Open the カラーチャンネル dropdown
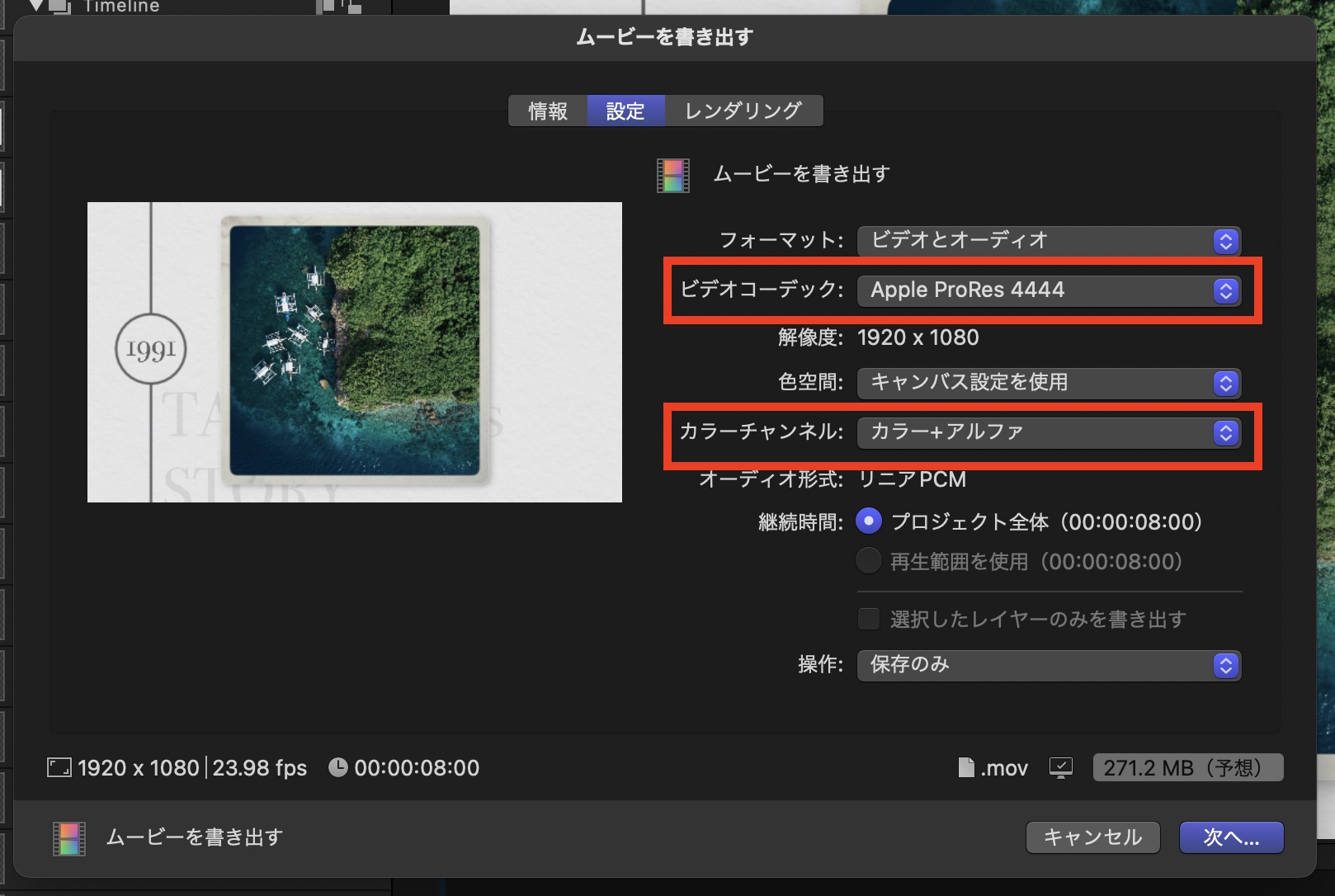The width and height of the screenshot is (1335, 896). [x=1049, y=432]
